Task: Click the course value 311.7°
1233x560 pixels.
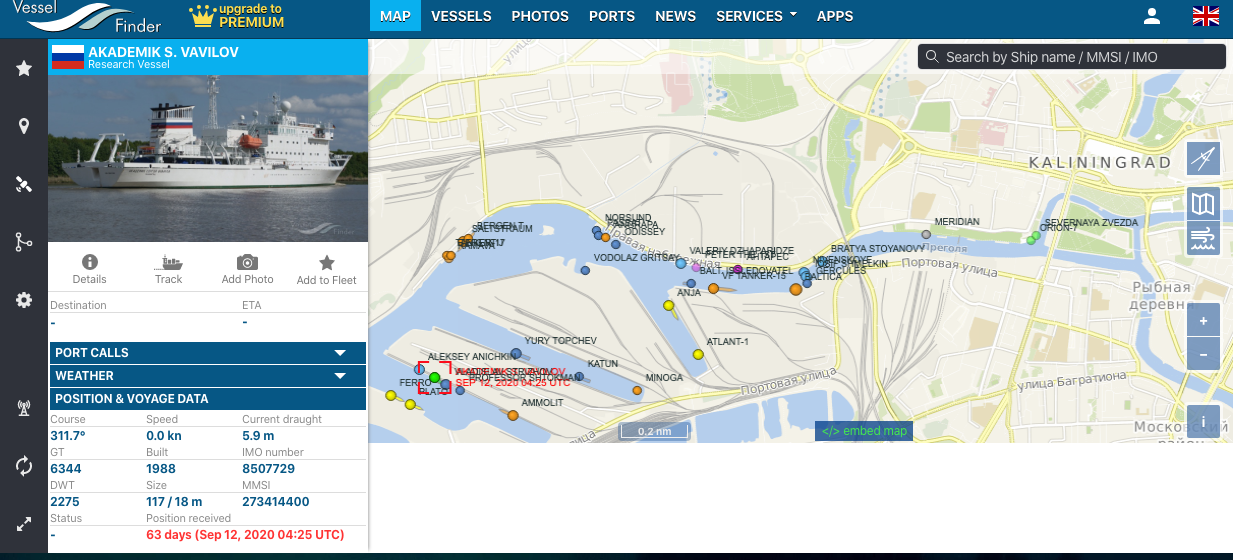Action: click(68, 435)
